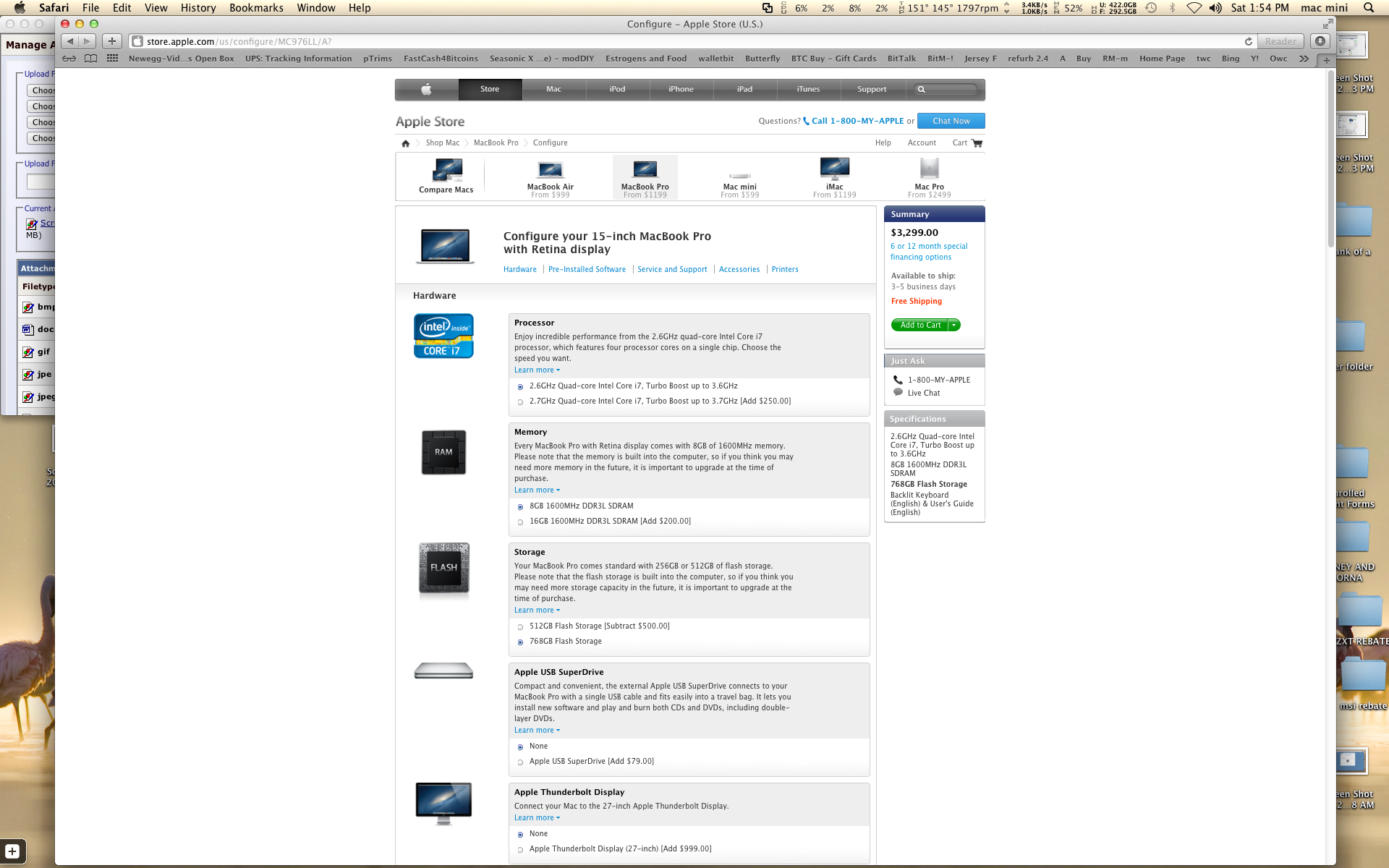Expand Learn more under USB SuperDrive
1389x868 pixels.
tap(537, 731)
